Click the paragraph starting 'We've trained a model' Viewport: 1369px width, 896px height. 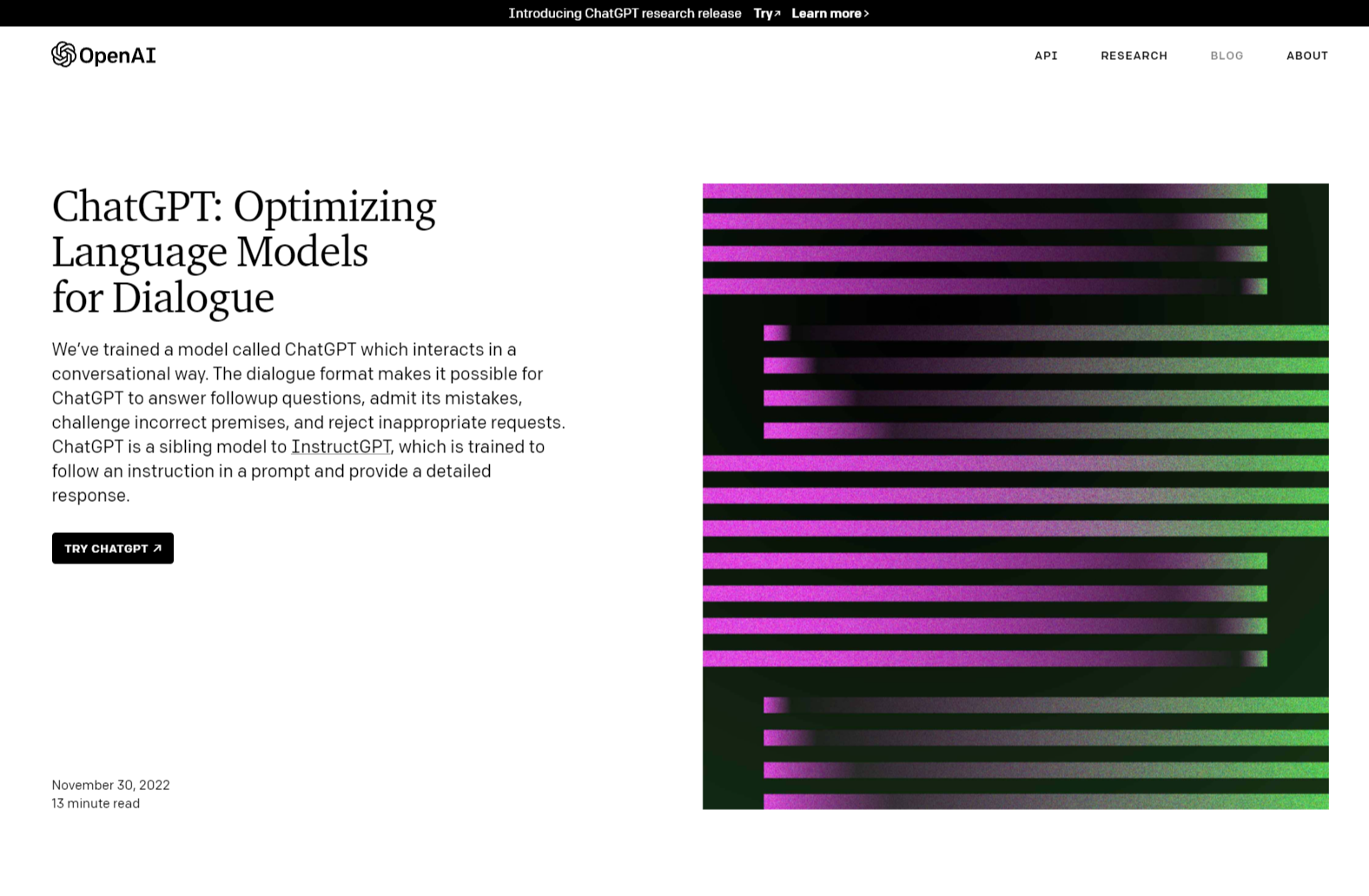[x=308, y=422]
